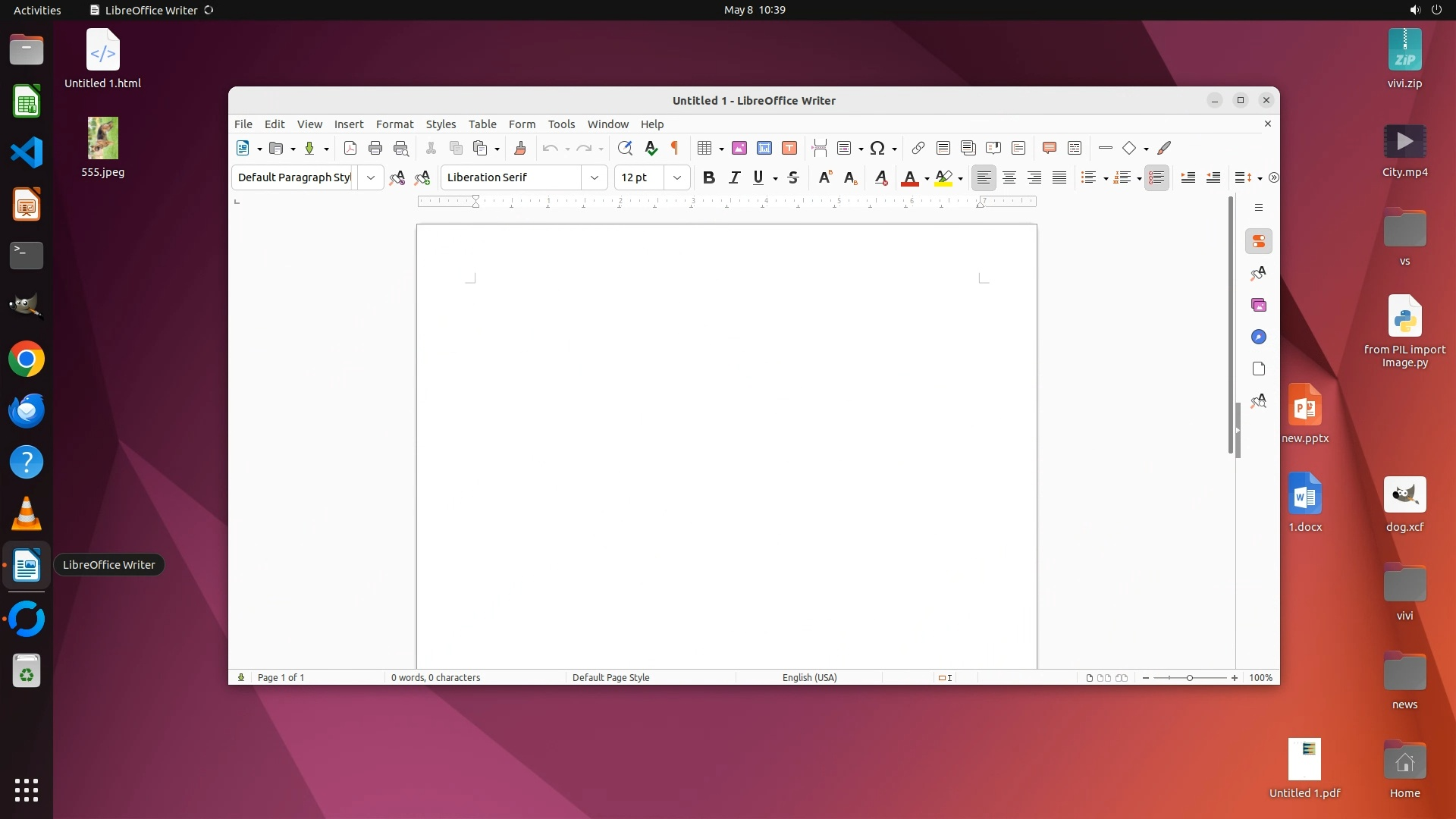
Task: Toggle Italic text formatting
Action: click(733, 177)
